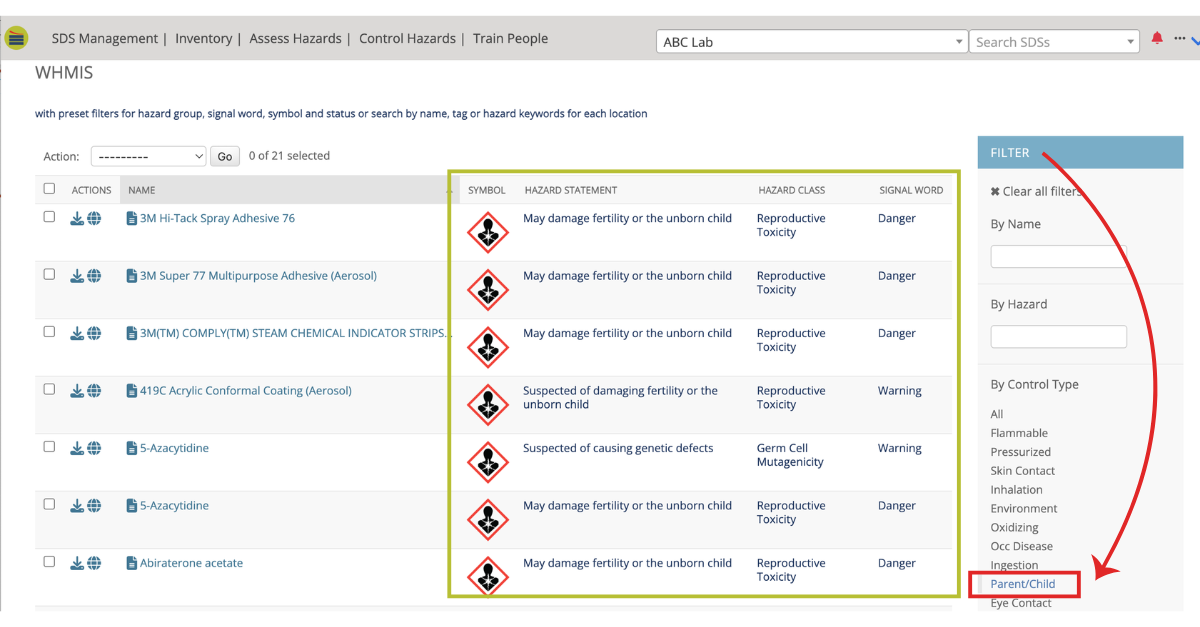Check the box for 5-Azacytidine Reproductive Toxicity row
This screenshot has height=627, width=1200.
coord(49,504)
